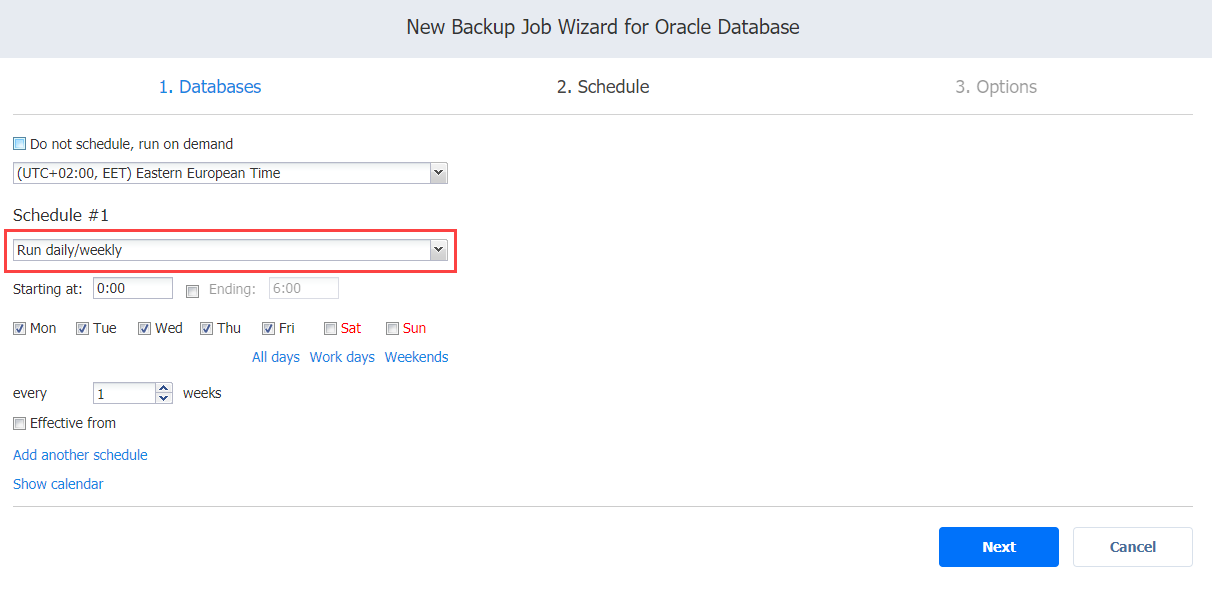Open 'Show calendar' link
Screen dimensions: 1212x589
pyautogui.click(x=58, y=484)
